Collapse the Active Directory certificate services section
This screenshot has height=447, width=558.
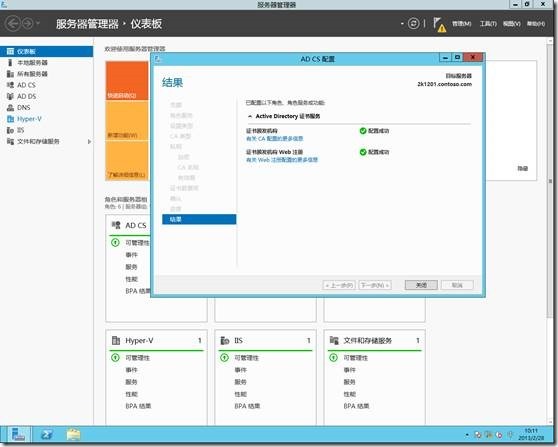[250, 116]
